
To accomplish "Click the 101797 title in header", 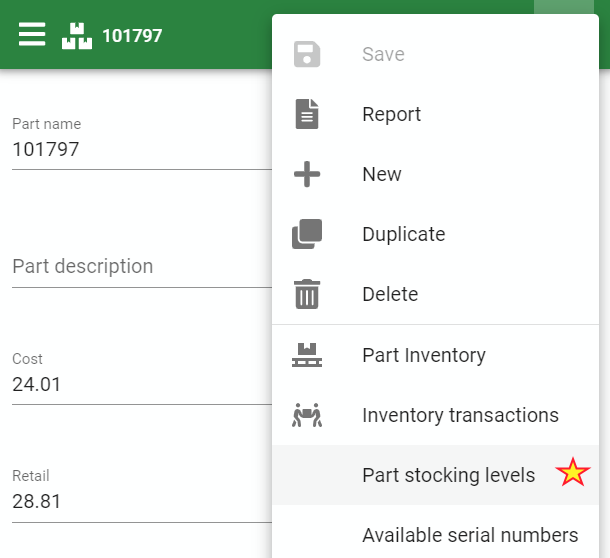I will (x=132, y=36).
